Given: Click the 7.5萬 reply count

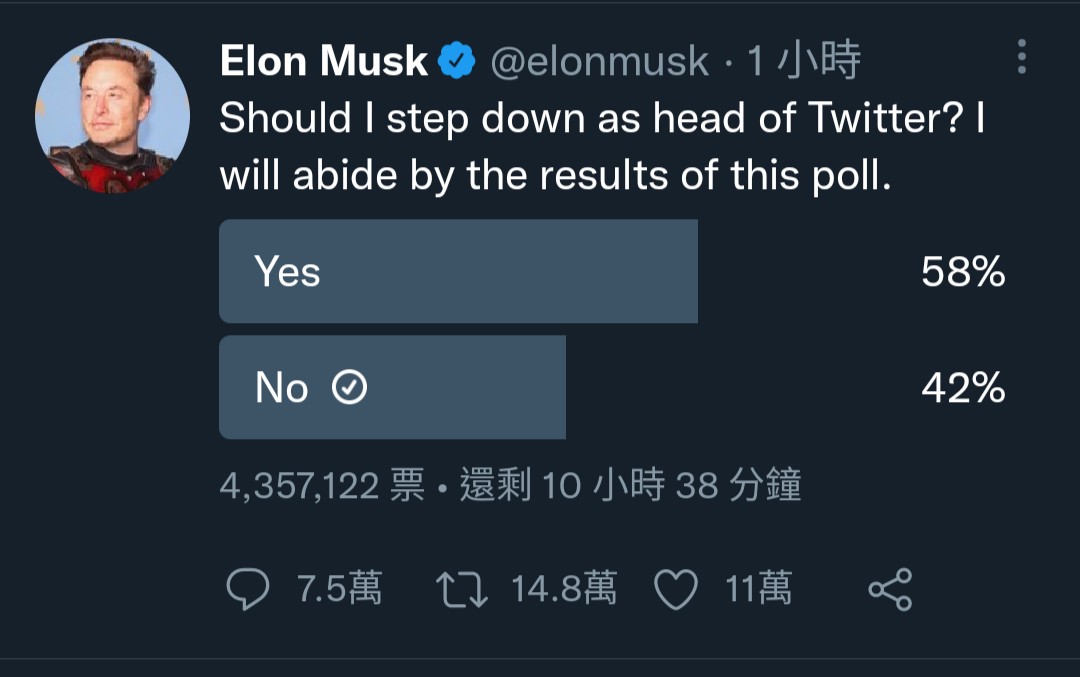Looking at the screenshot, I should tap(339, 590).
